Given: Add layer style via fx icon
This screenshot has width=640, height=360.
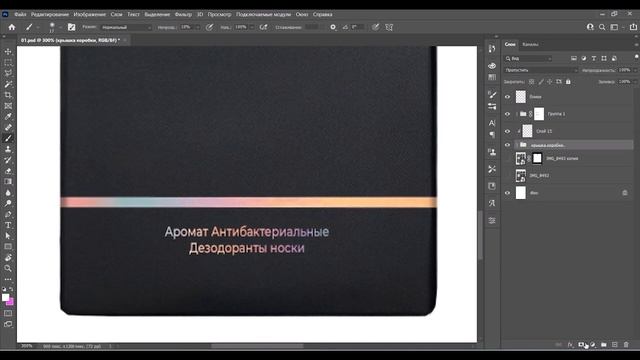Looking at the screenshot, I should [570, 345].
